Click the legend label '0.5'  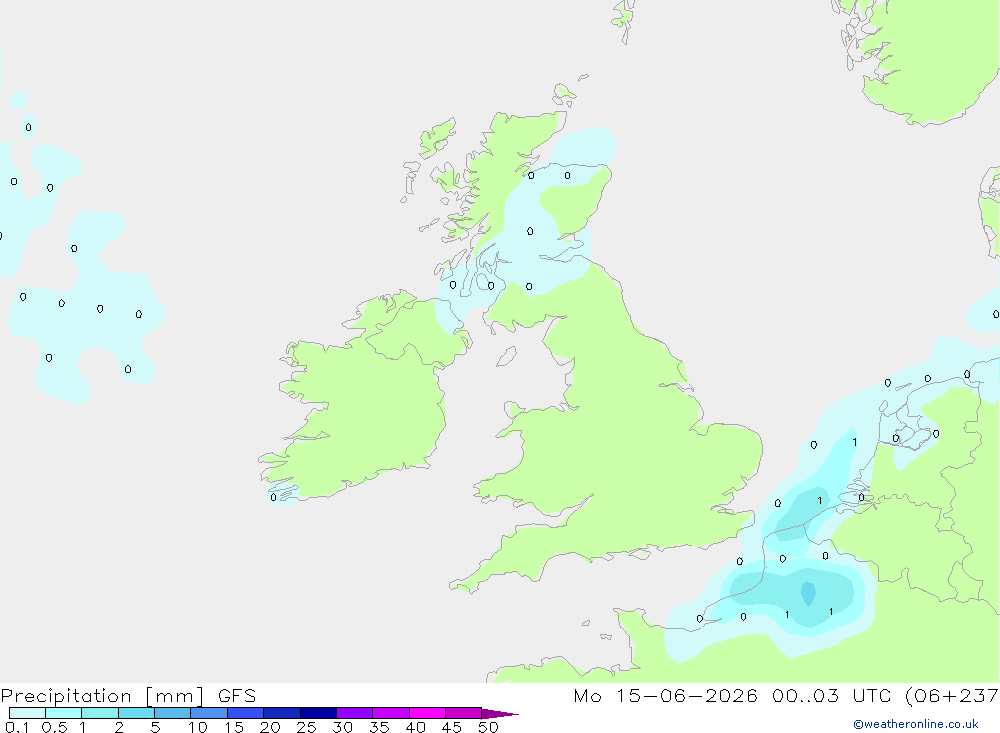click(x=54, y=727)
